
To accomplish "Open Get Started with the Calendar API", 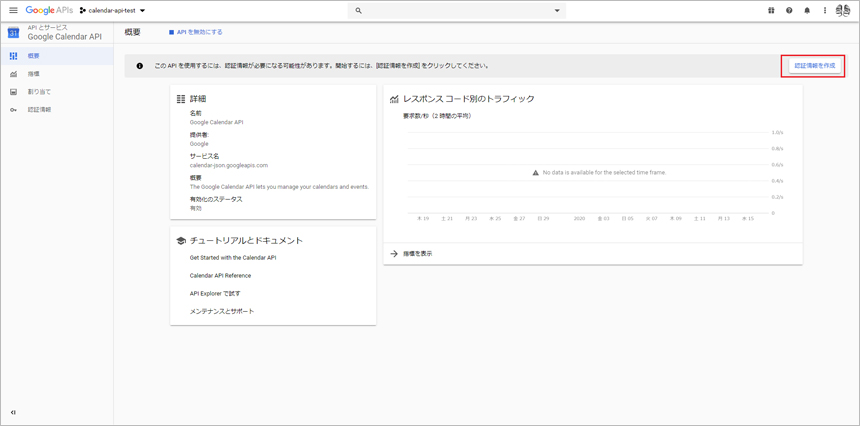I will pyautogui.click(x=233, y=258).
